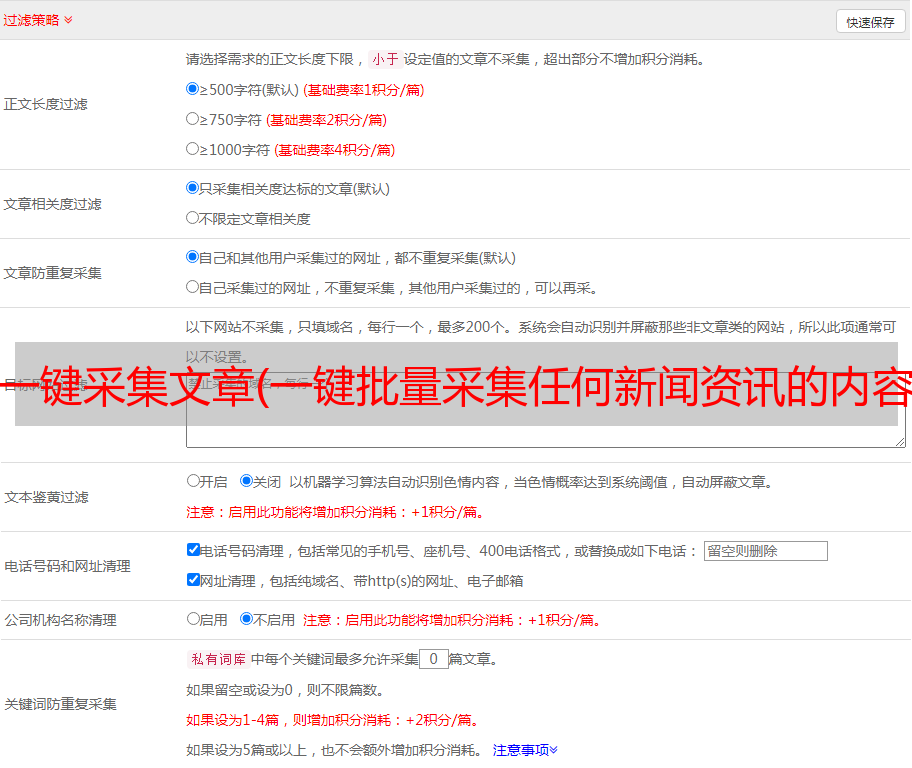Set 文本鉴黄过滤 to 关闭

click(x=246, y=481)
